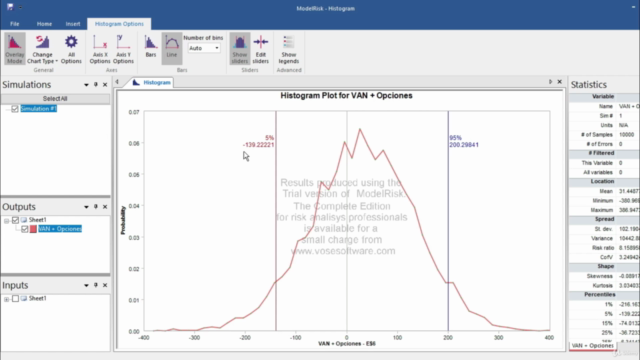Click Kurtosis row in Statistics
The height and width of the screenshot is (360, 640).
pyautogui.click(x=604, y=286)
